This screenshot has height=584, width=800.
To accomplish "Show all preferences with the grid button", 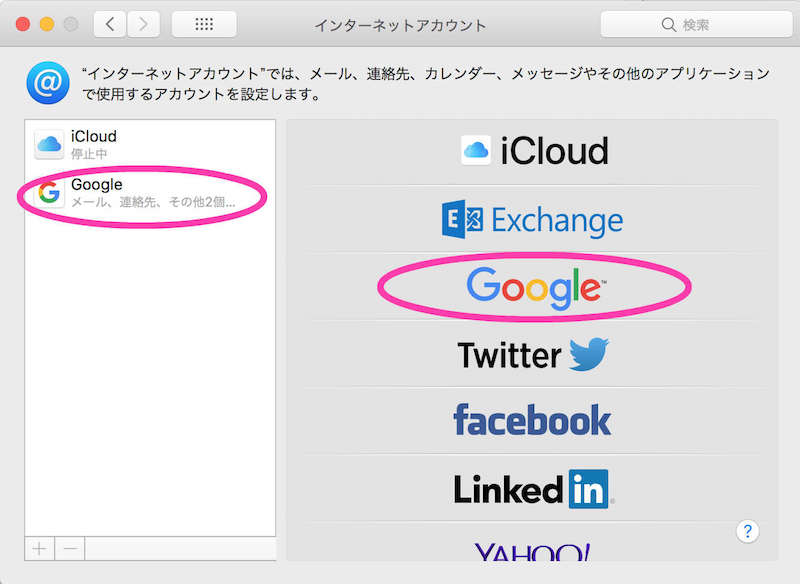I will point(204,24).
